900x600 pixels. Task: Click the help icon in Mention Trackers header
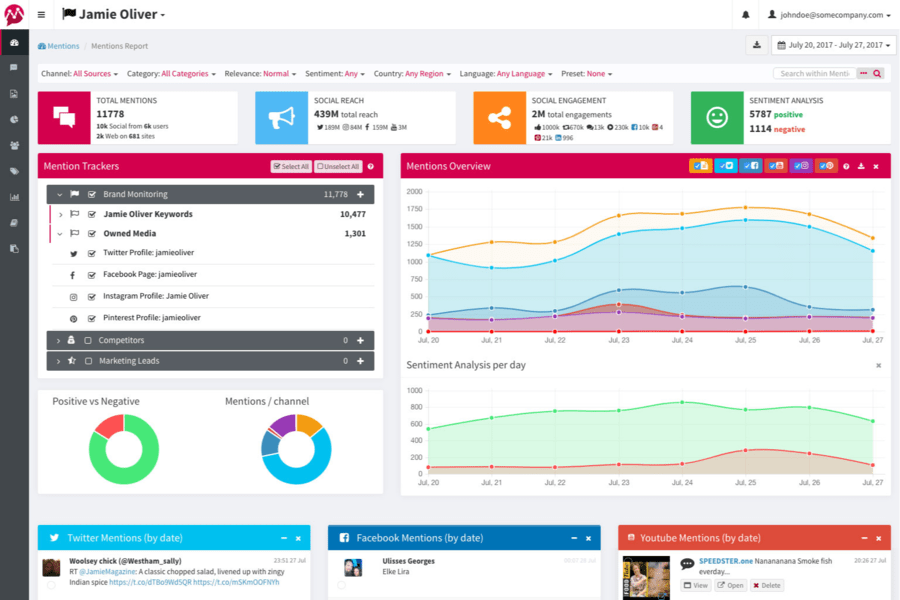pos(371,167)
